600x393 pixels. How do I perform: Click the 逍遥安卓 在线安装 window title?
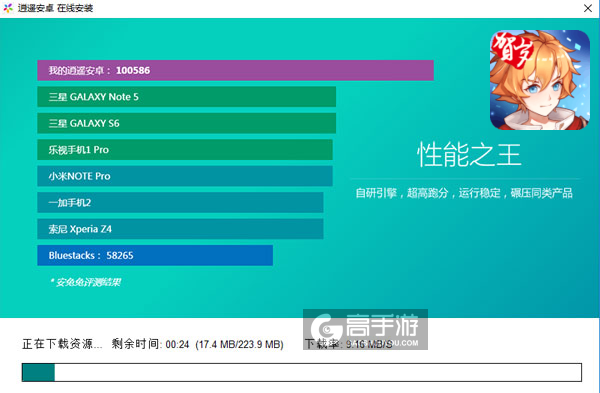click(55, 8)
